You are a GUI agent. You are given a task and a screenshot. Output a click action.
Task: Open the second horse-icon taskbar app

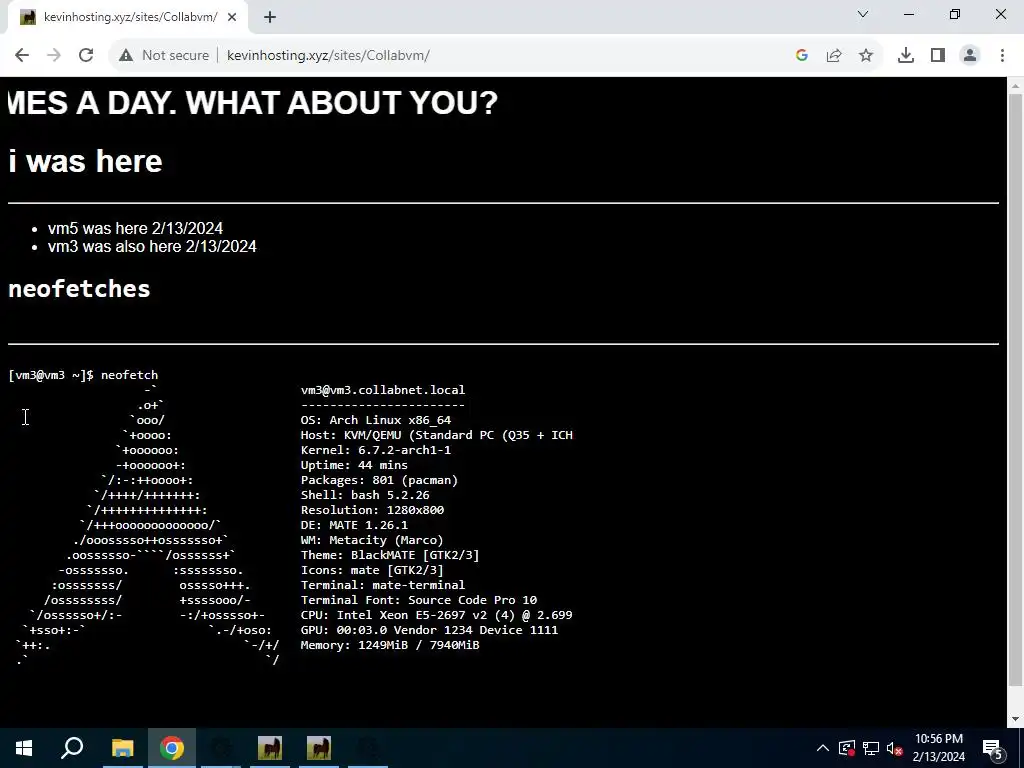point(319,748)
